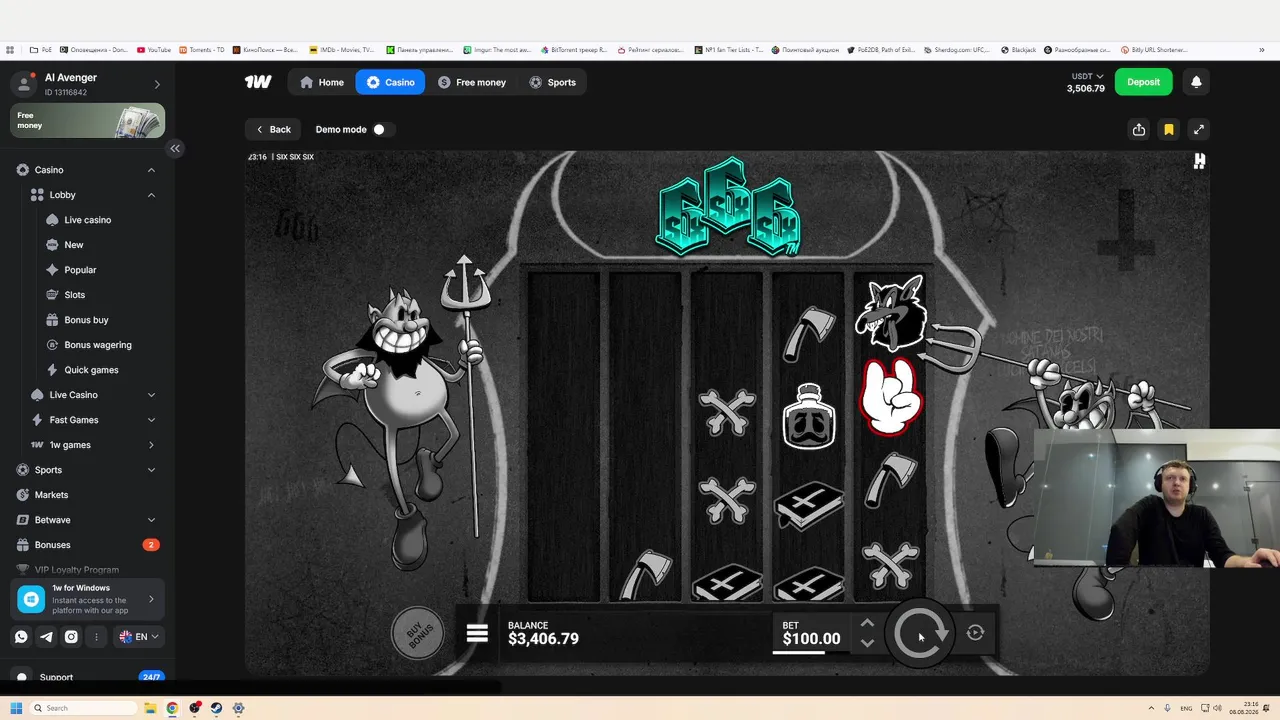This screenshot has width=1280, height=720.
Task: Open the Windows Start menu
Action: (x=16, y=708)
